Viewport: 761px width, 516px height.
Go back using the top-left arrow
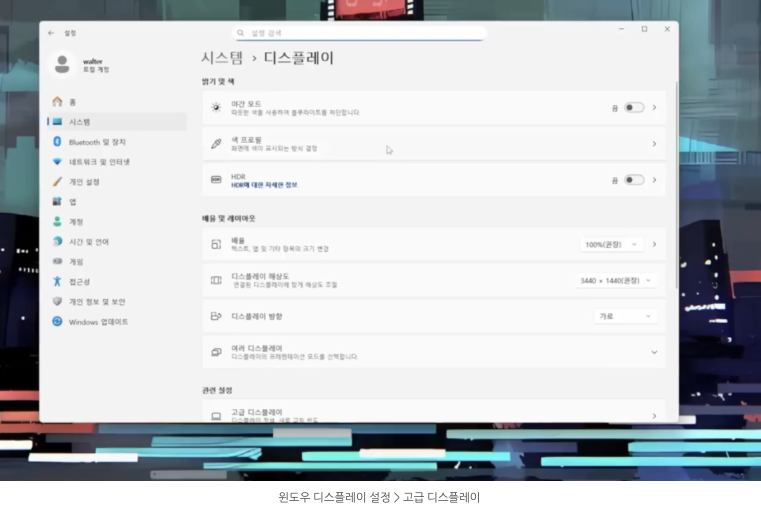[51, 33]
